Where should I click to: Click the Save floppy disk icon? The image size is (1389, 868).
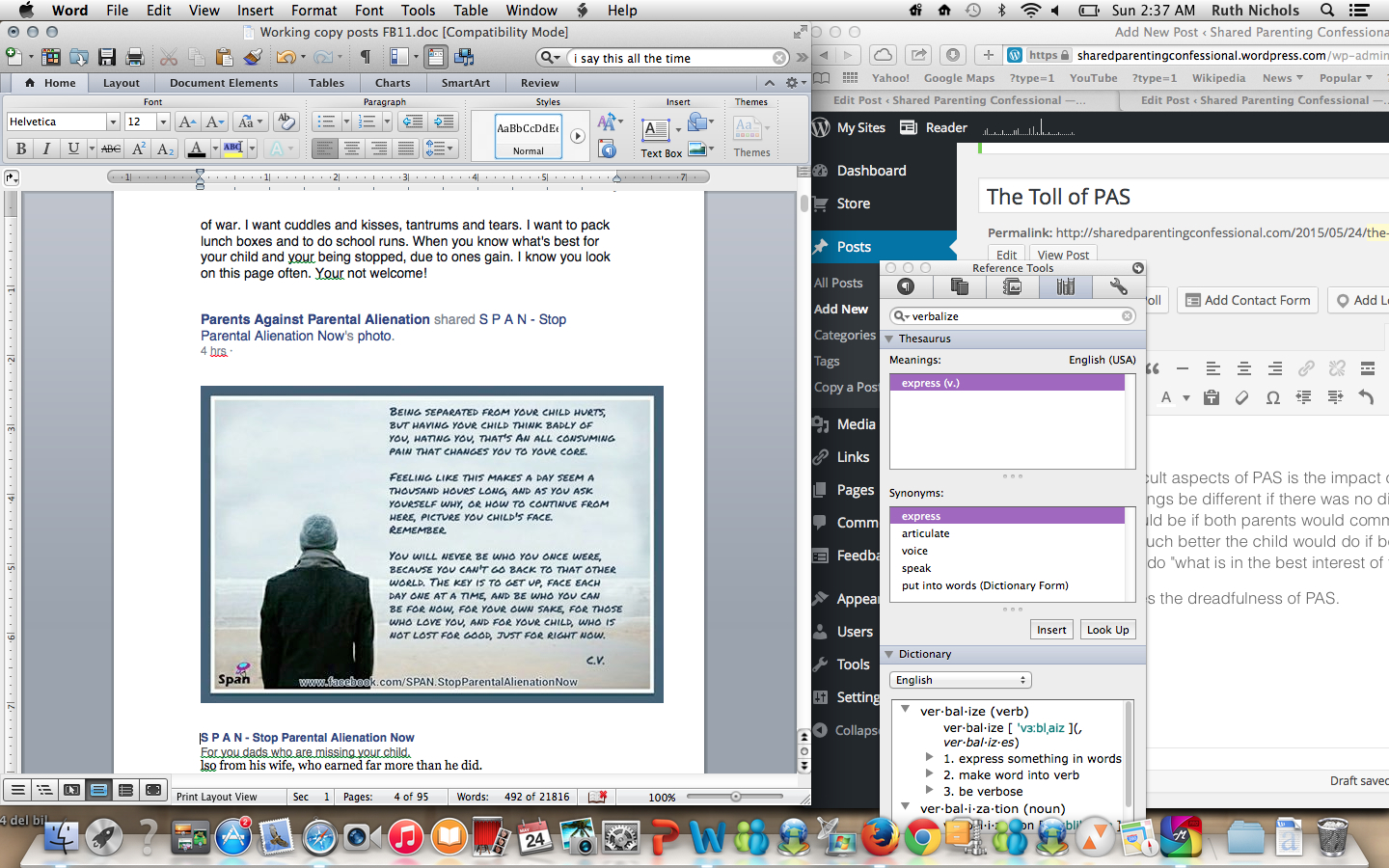107,58
